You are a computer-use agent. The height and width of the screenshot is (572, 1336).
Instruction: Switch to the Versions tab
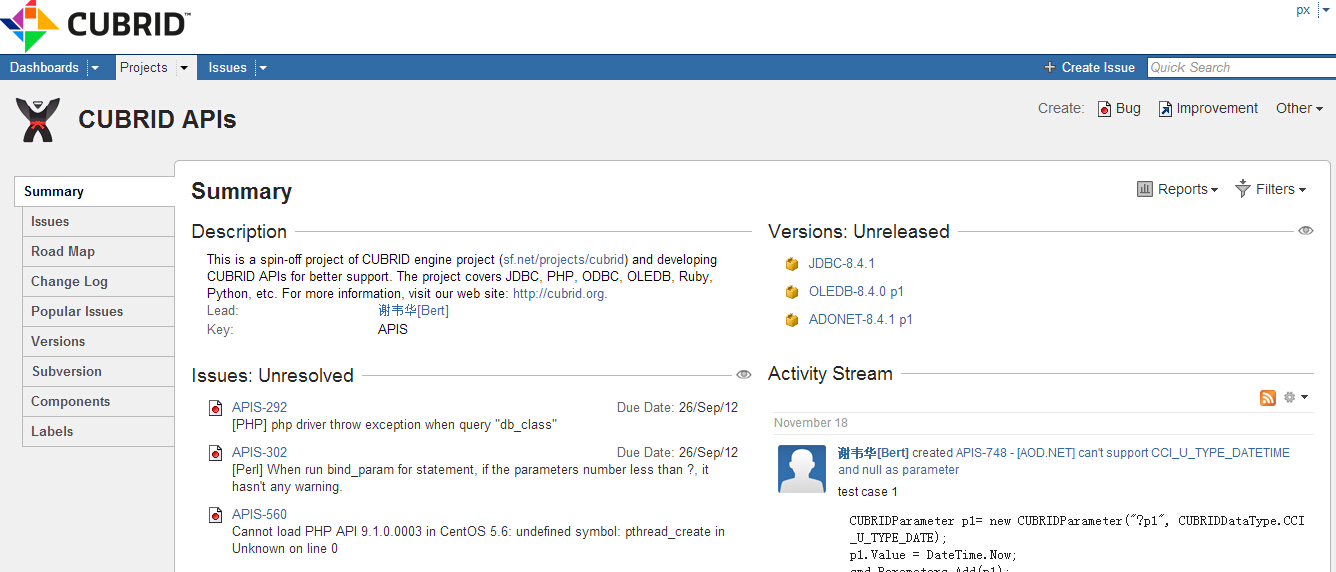click(x=98, y=341)
